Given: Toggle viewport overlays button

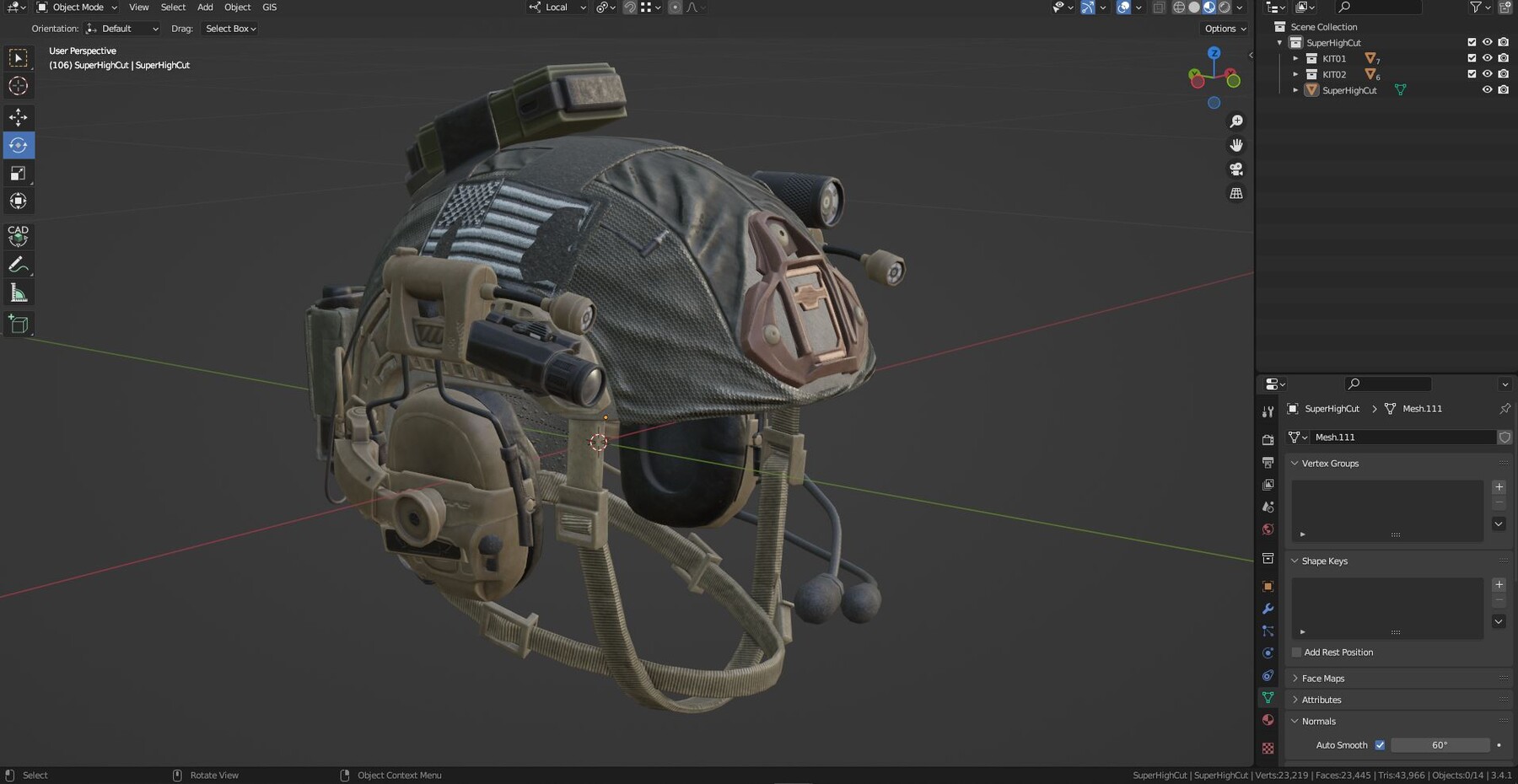Looking at the screenshot, I should click(1123, 8).
